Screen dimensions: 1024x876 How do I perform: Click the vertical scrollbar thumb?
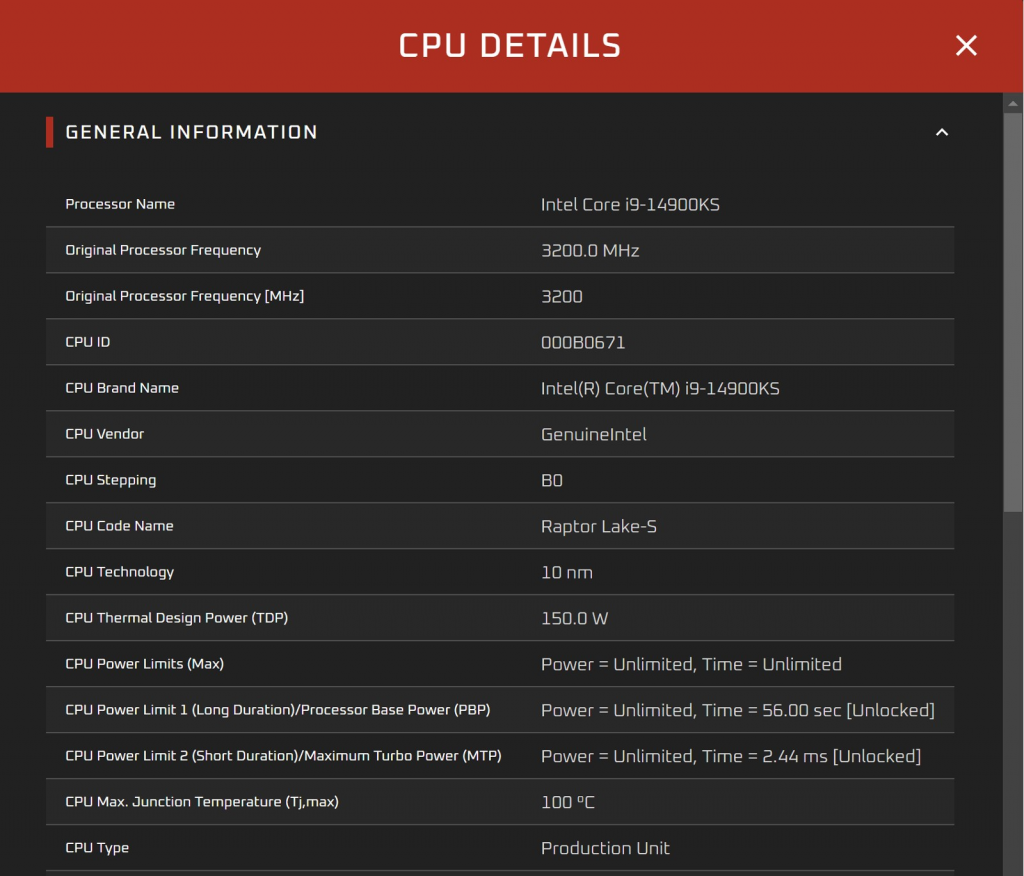click(x=1013, y=312)
